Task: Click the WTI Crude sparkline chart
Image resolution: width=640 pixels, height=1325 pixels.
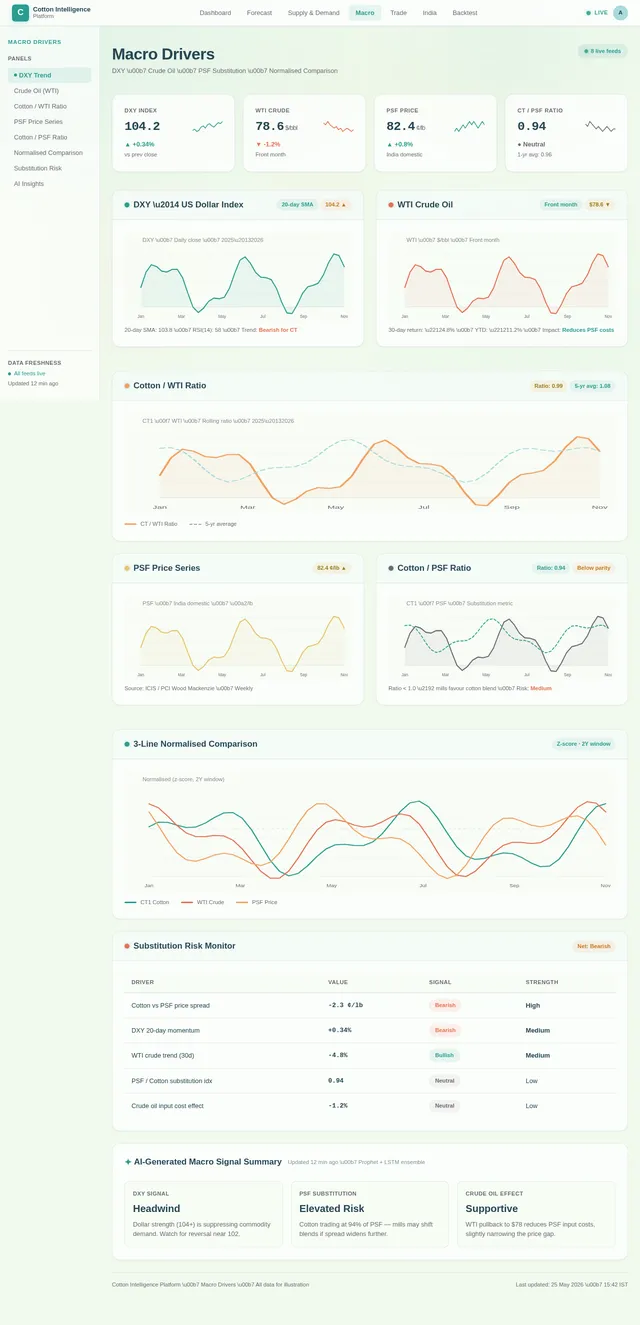Action: pyautogui.click(x=339, y=126)
